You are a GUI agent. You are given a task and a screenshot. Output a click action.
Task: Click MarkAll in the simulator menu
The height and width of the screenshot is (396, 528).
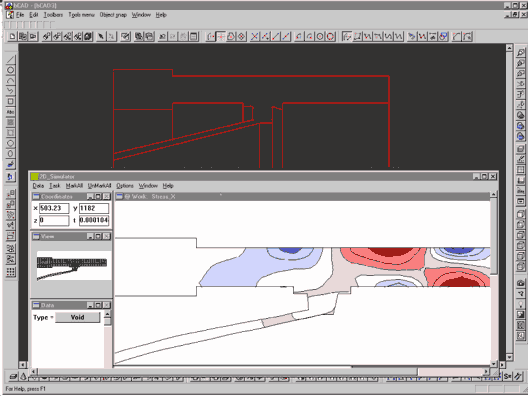[x=74, y=186]
